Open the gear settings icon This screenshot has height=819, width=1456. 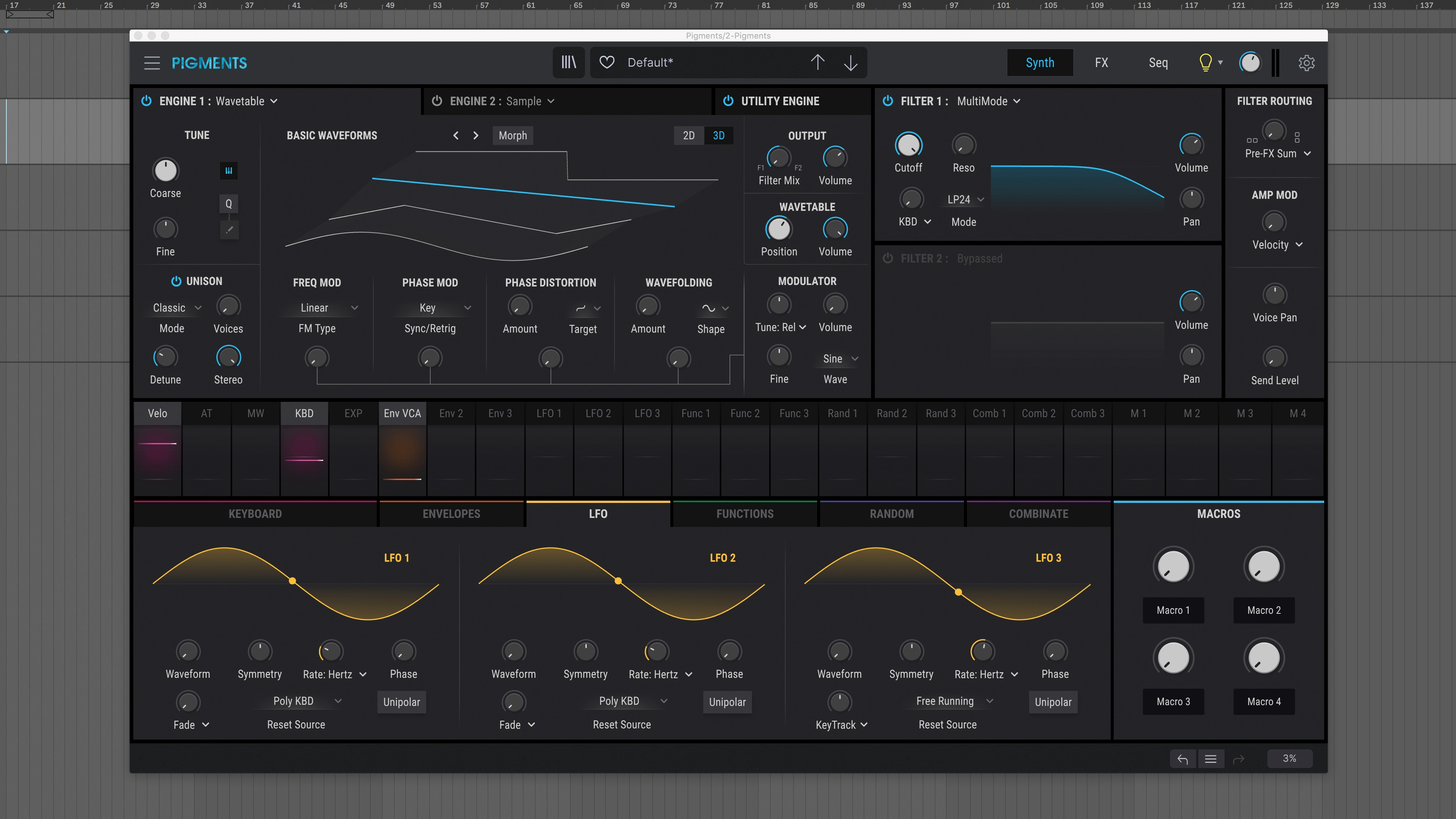(x=1306, y=63)
